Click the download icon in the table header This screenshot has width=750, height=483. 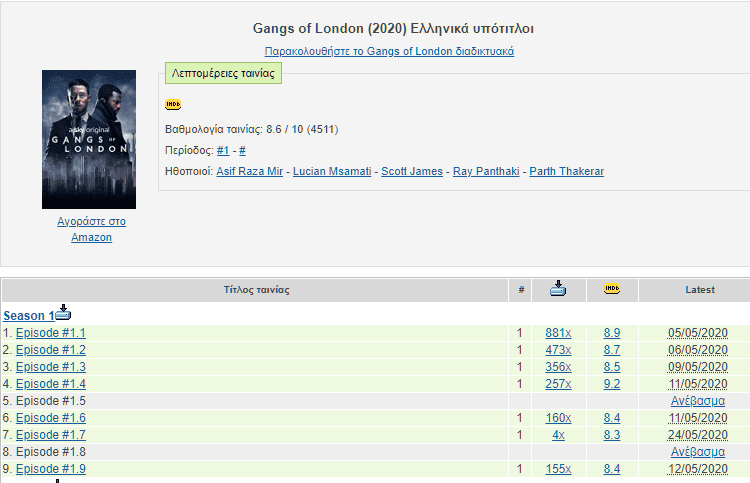[x=558, y=288]
